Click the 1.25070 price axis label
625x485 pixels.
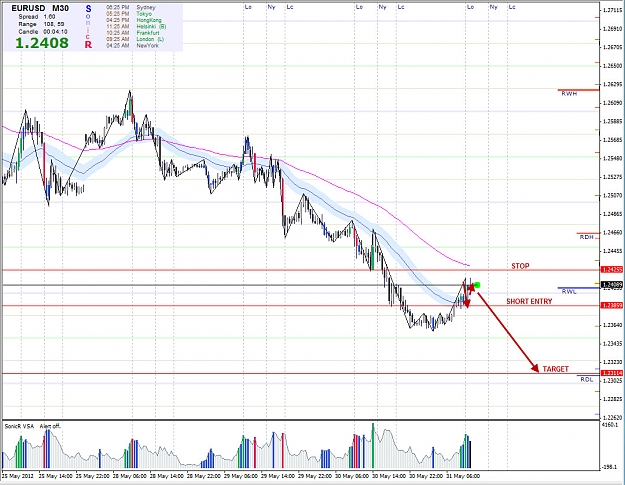coord(612,195)
